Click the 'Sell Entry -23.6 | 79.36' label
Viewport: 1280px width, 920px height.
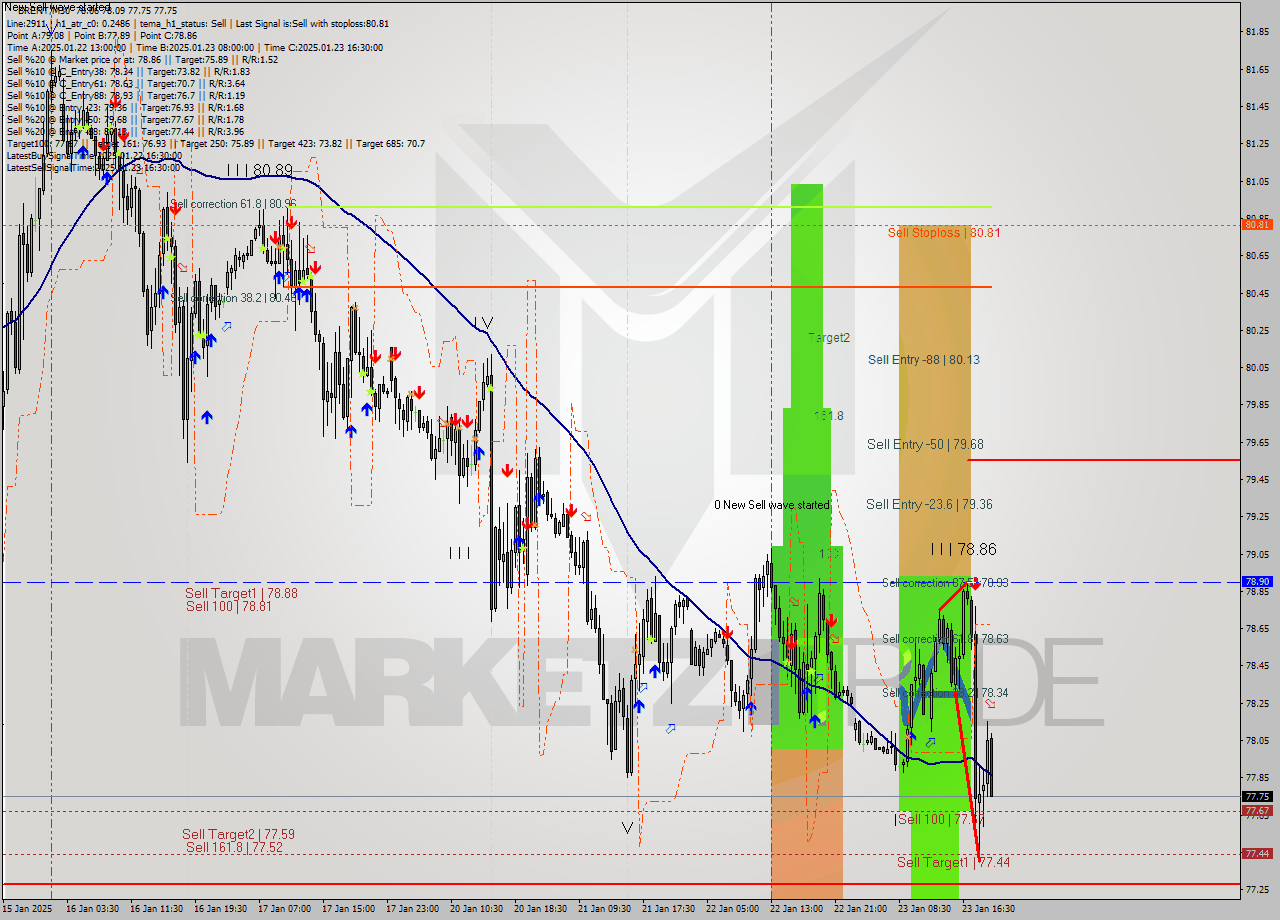(929, 505)
